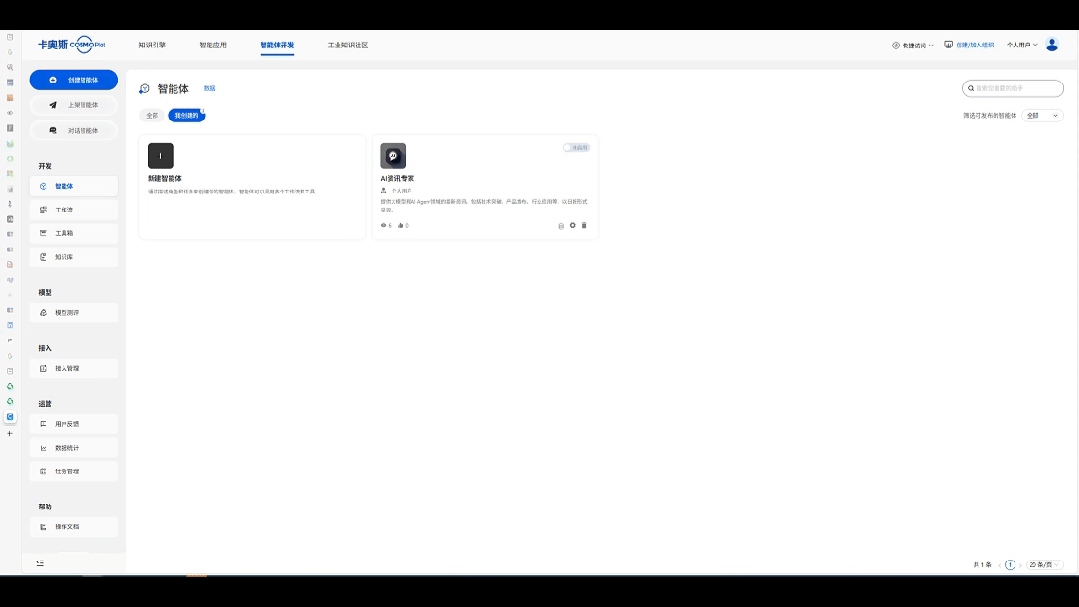Click the 卡奥斯 COSMOPlat logo
Viewport: 1079px width, 607px height.
(72, 44)
